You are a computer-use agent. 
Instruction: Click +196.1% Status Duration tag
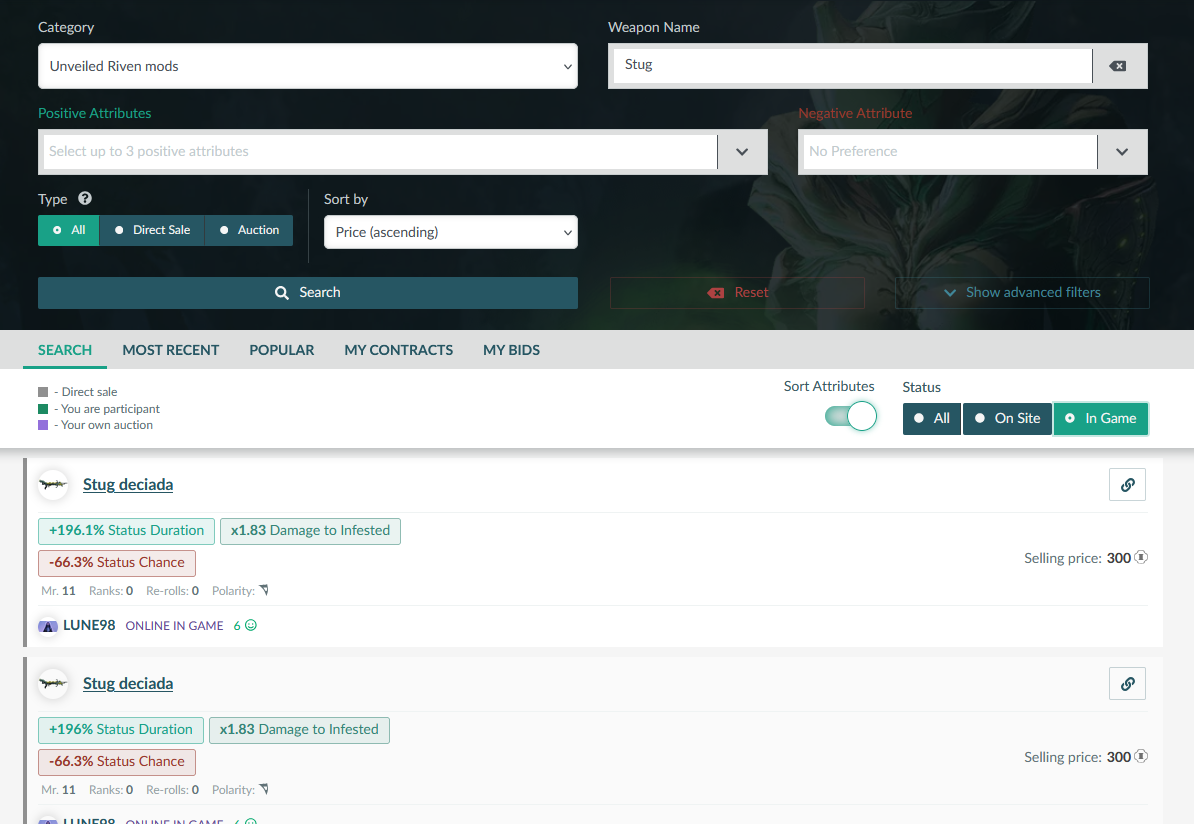tap(126, 531)
